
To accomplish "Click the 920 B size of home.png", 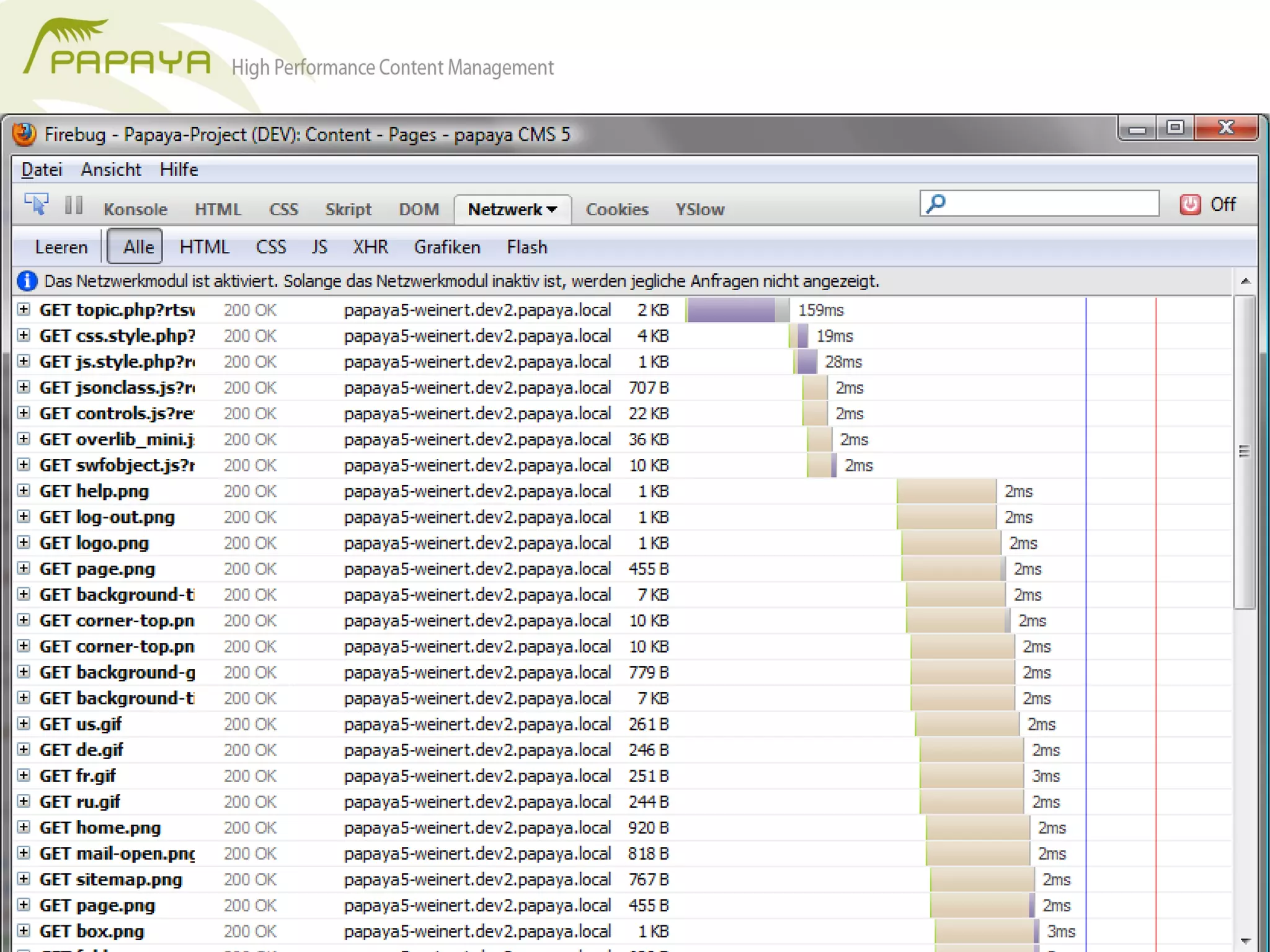I will pyautogui.click(x=649, y=827).
